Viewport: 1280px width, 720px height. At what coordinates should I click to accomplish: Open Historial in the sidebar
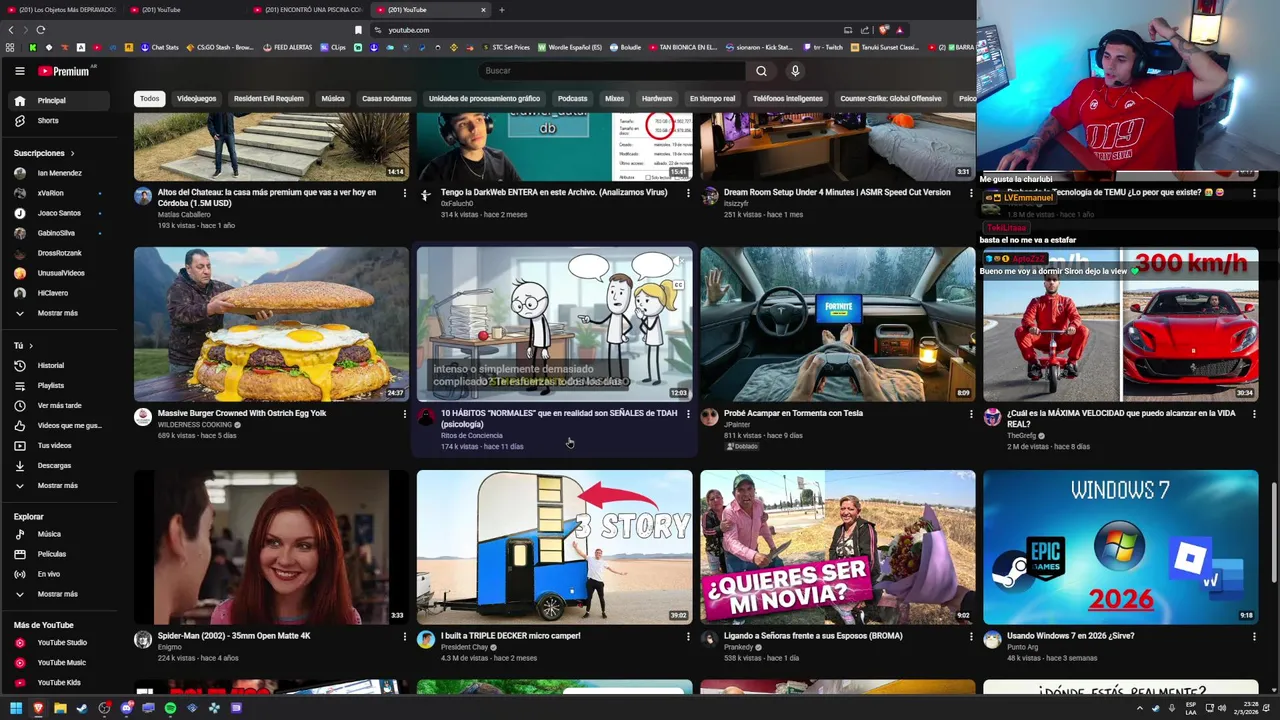60,365
